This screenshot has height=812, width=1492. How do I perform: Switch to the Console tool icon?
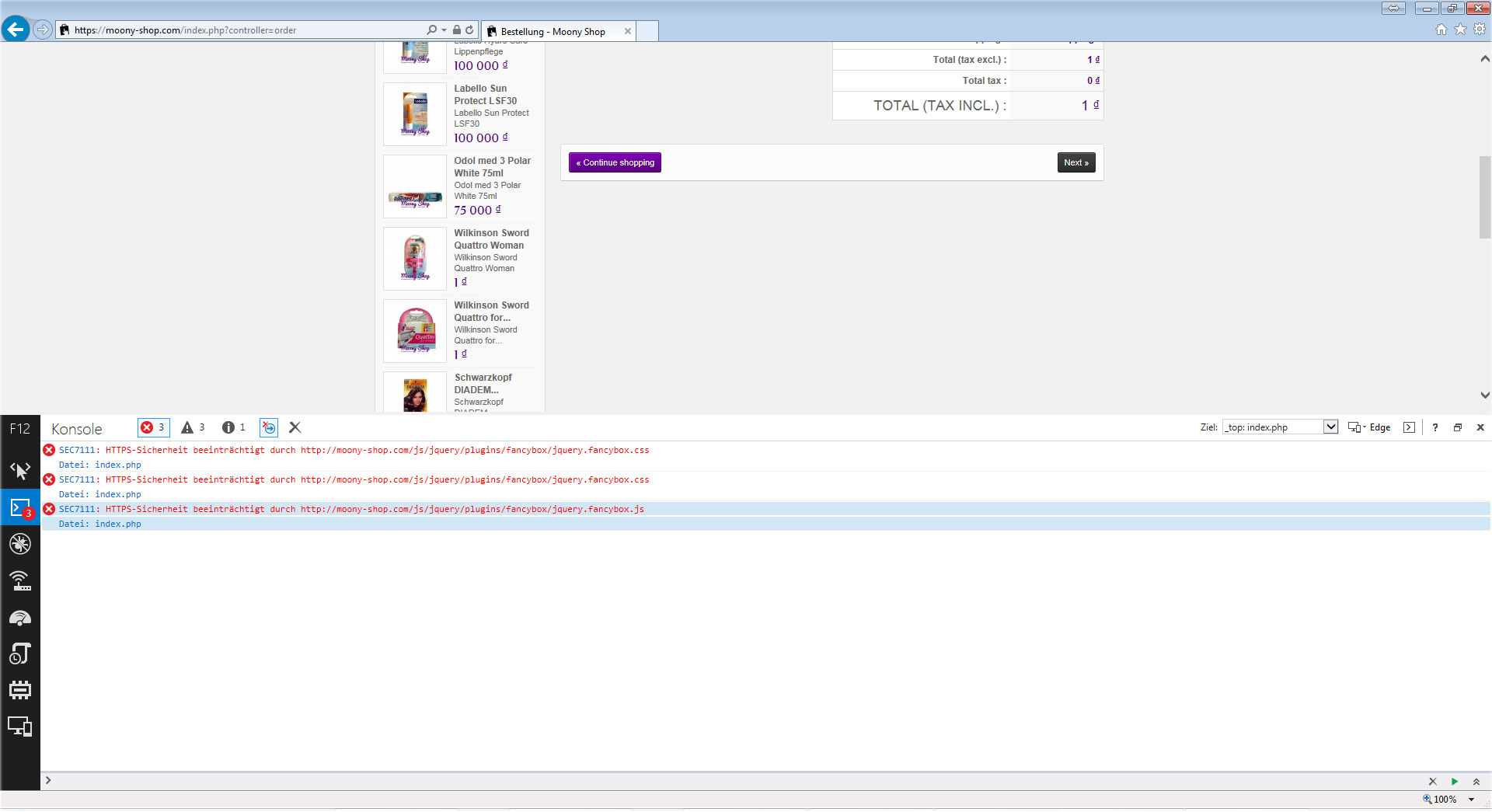(20, 507)
